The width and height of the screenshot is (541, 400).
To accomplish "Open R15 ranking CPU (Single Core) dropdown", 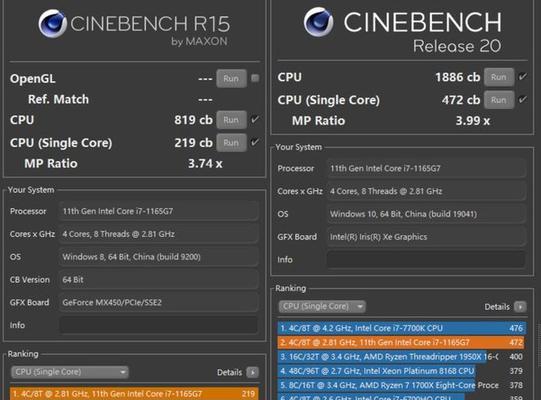I will point(70,372).
